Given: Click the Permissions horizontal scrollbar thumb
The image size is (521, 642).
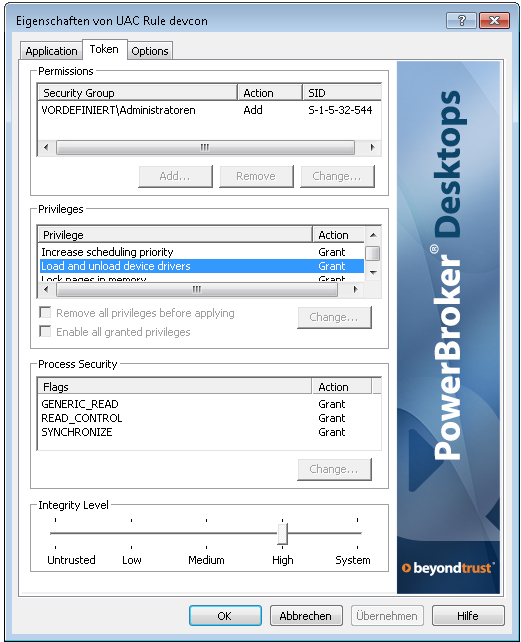Looking at the screenshot, I should [205, 147].
